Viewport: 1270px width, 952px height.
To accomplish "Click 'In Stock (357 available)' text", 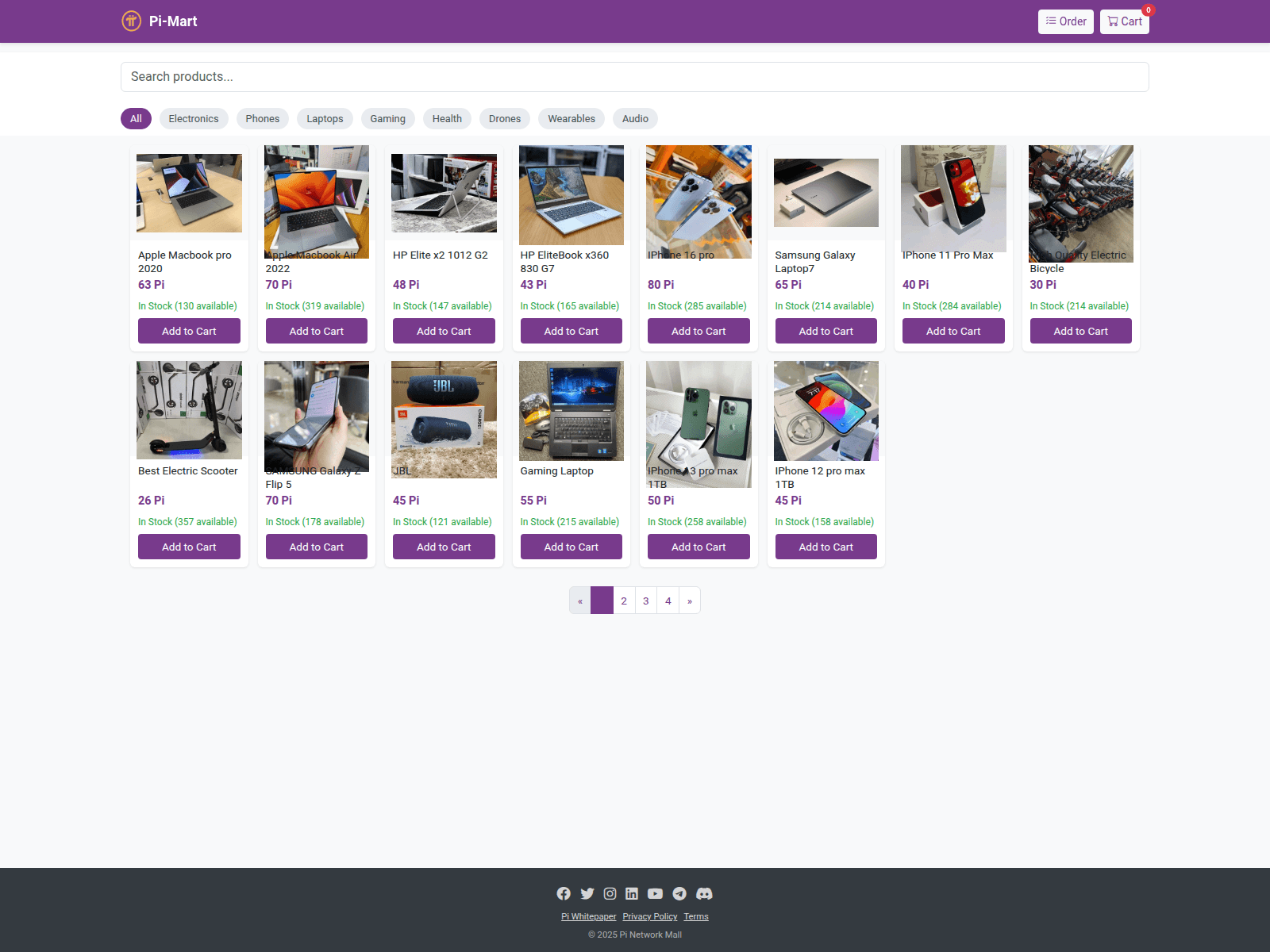I will point(187,522).
